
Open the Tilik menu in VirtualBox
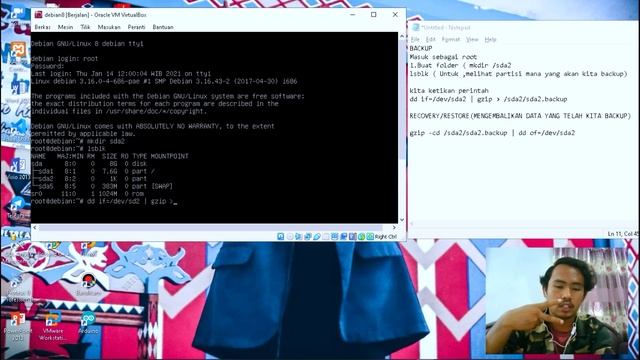[x=85, y=27]
